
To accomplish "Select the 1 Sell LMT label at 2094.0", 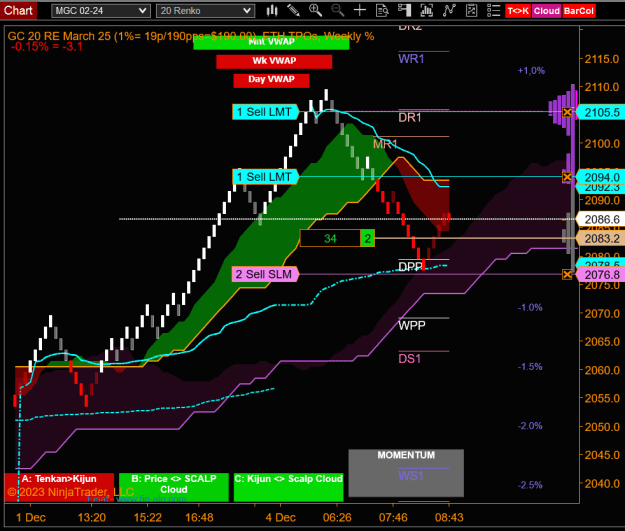I will [265, 177].
